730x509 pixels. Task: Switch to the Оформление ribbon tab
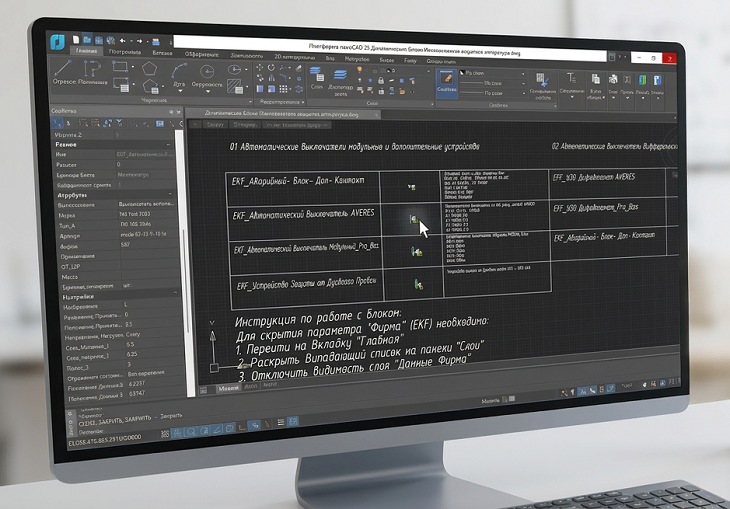coord(201,54)
